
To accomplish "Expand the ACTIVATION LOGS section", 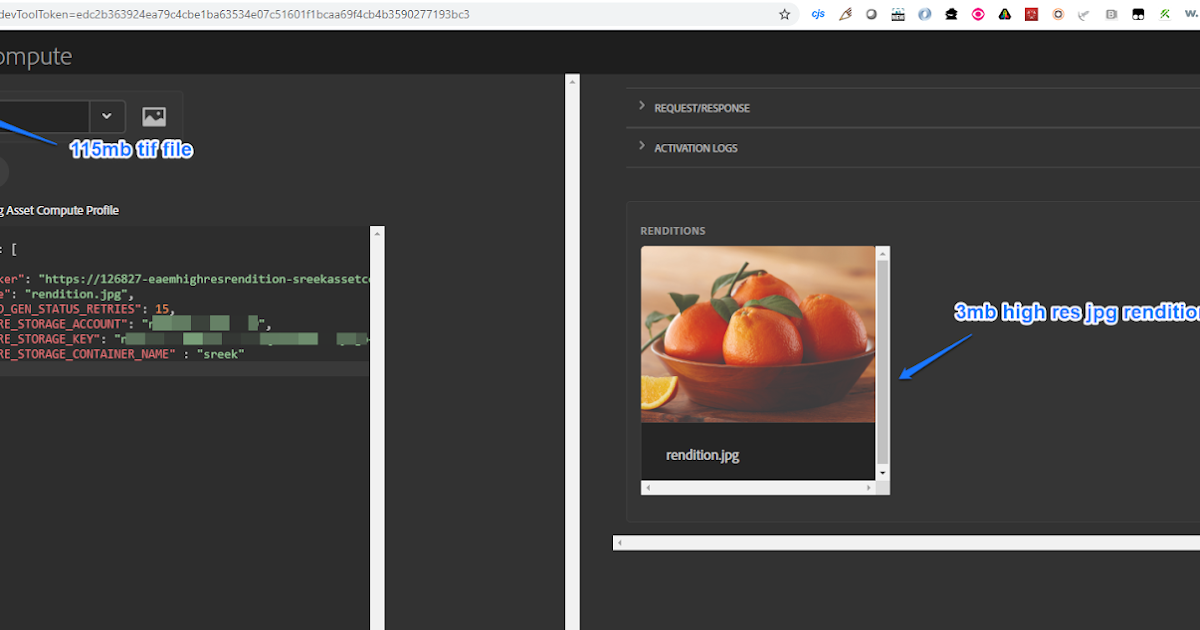I will (696, 147).
